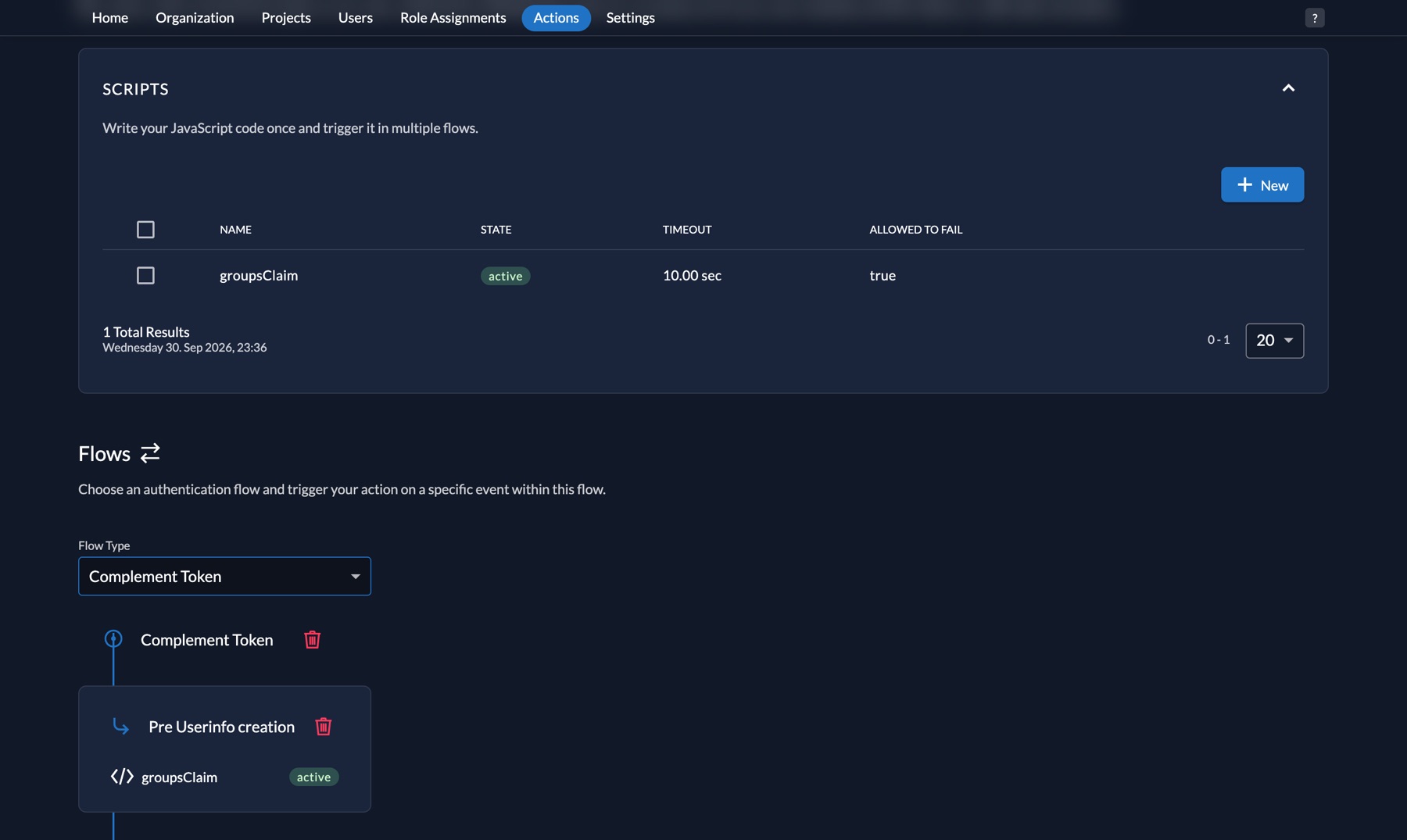Click the Pre Userinfo creation label
This screenshot has width=1407, height=840.
pyautogui.click(x=221, y=727)
